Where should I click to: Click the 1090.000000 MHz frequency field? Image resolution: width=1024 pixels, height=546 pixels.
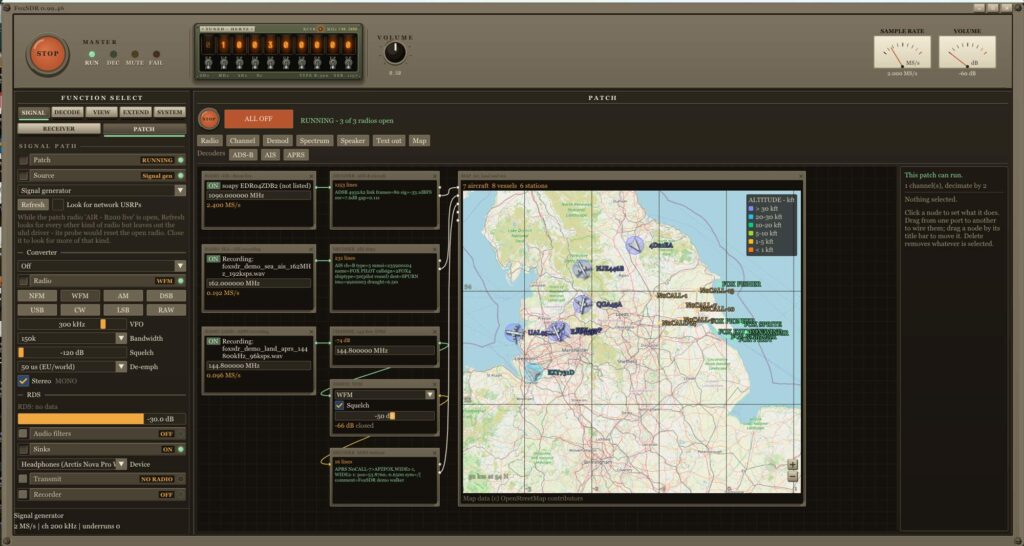tap(259, 195)
